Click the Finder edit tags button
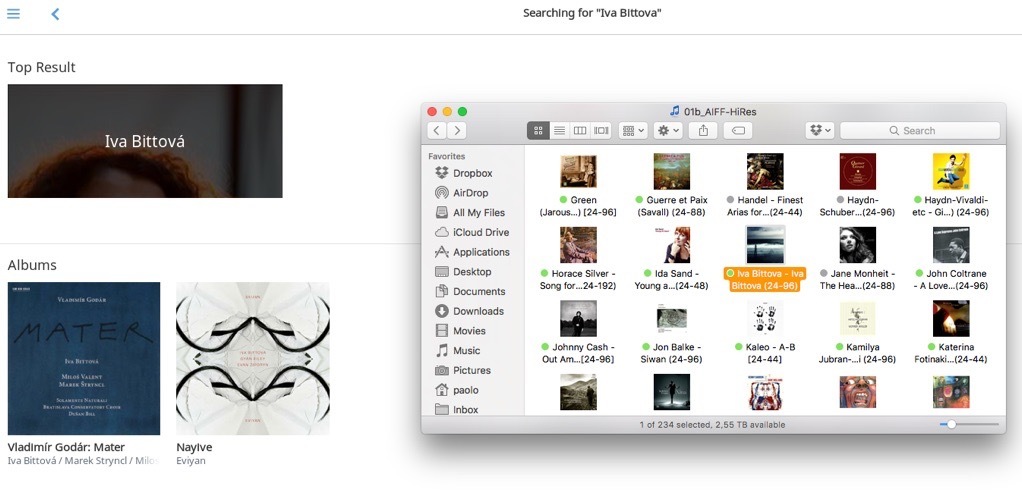The image size is (1022, 493). pos(738,130)
